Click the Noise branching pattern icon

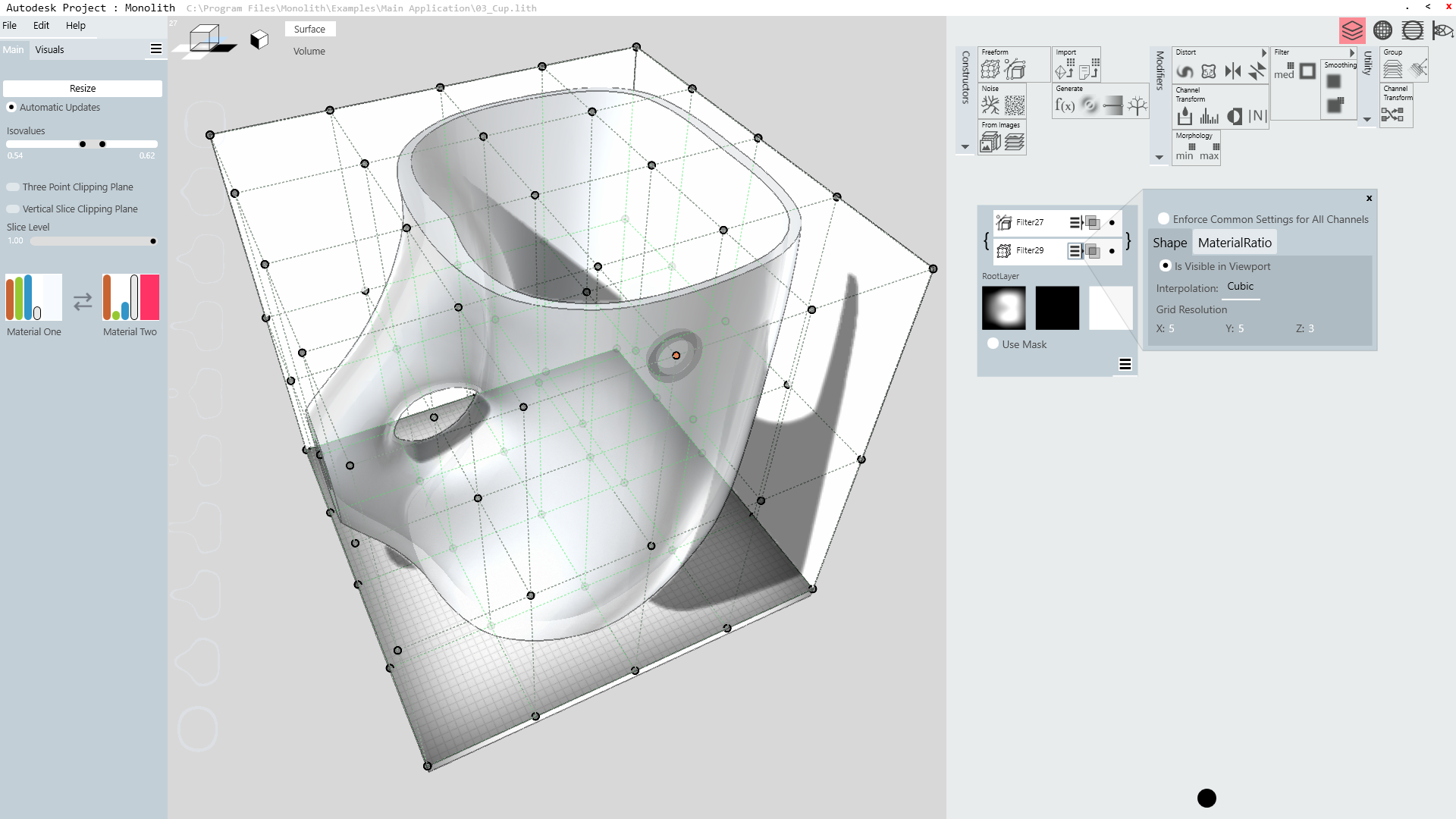point(990,105)
